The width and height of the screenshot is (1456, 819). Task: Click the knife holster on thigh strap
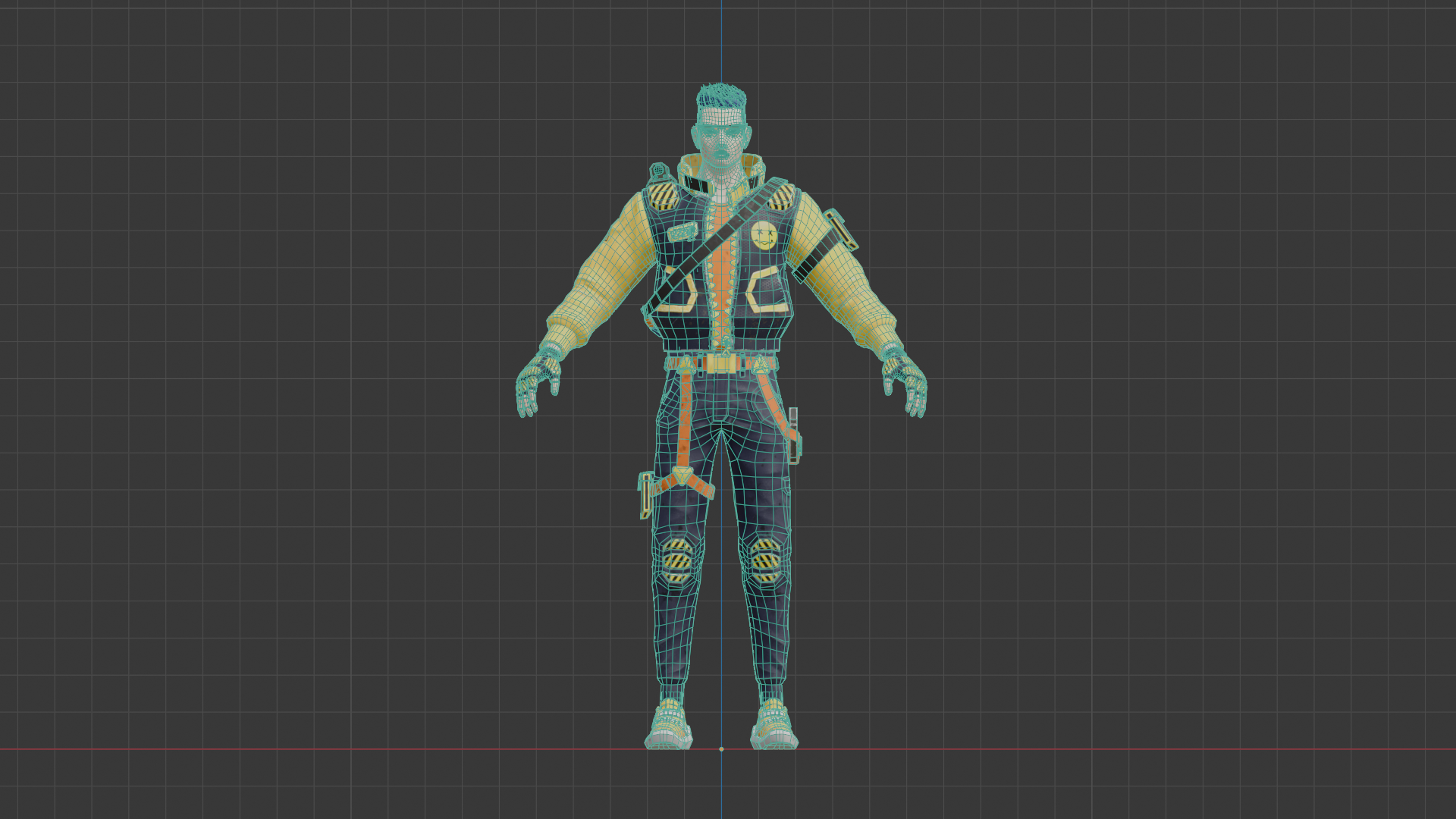tap(646, 494)
